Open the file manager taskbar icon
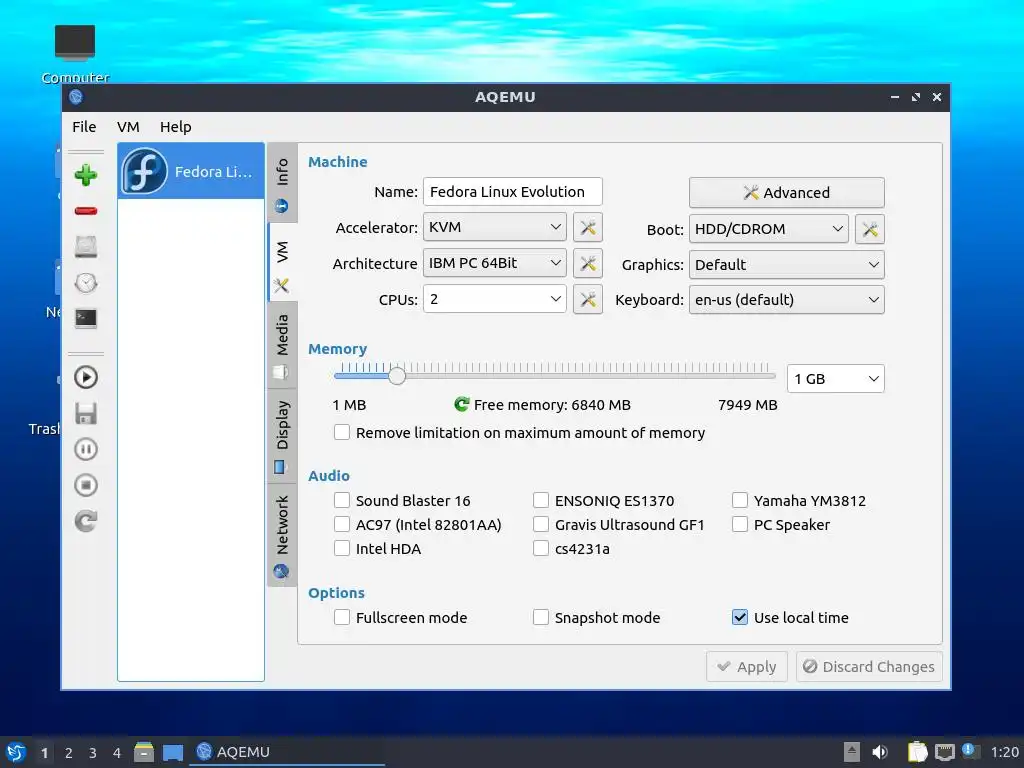The height and width of the screenshot is (768, 1024). 144,752
